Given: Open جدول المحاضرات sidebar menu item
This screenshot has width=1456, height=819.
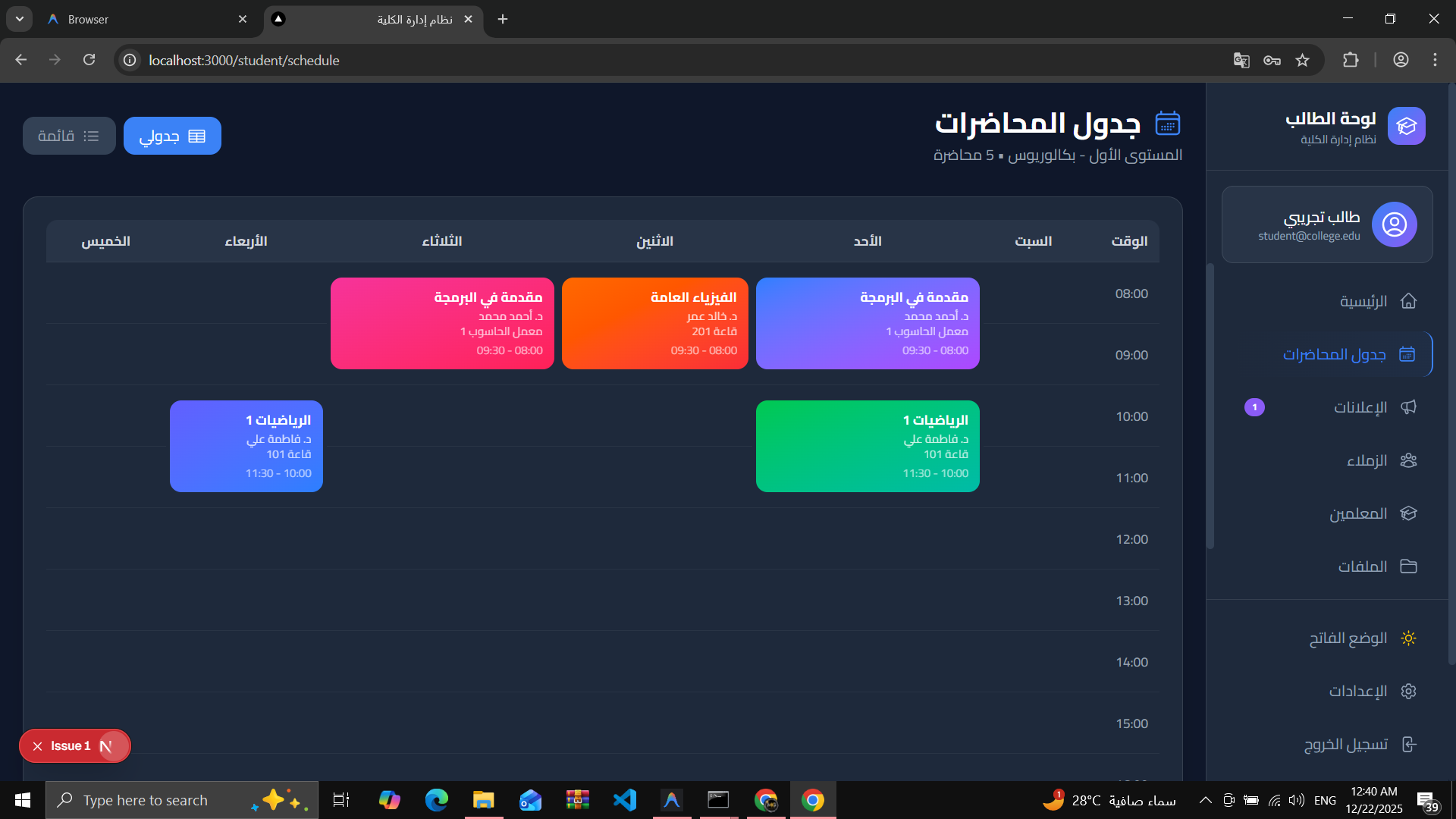Looking at the screenshot, I should [x=1335, y=354].
